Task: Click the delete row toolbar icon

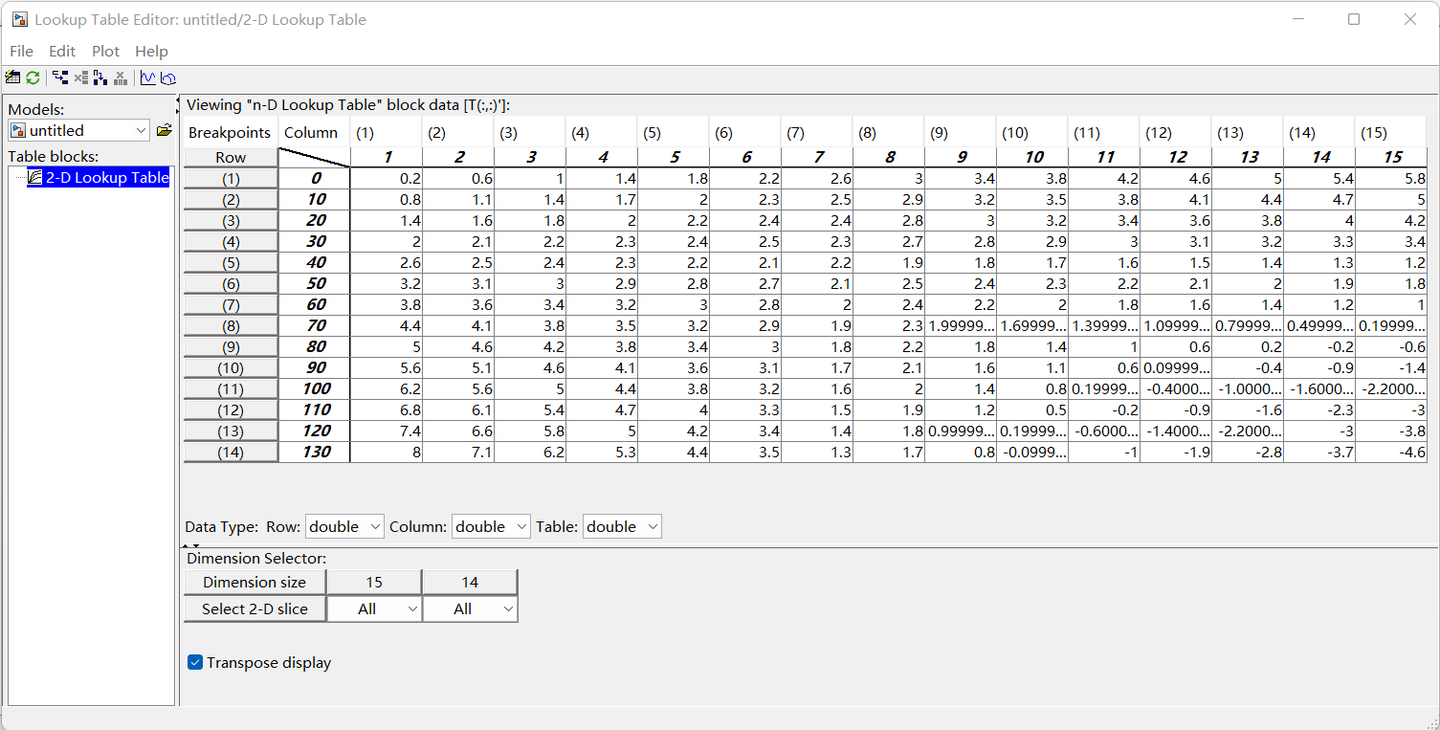Action: 80,77
